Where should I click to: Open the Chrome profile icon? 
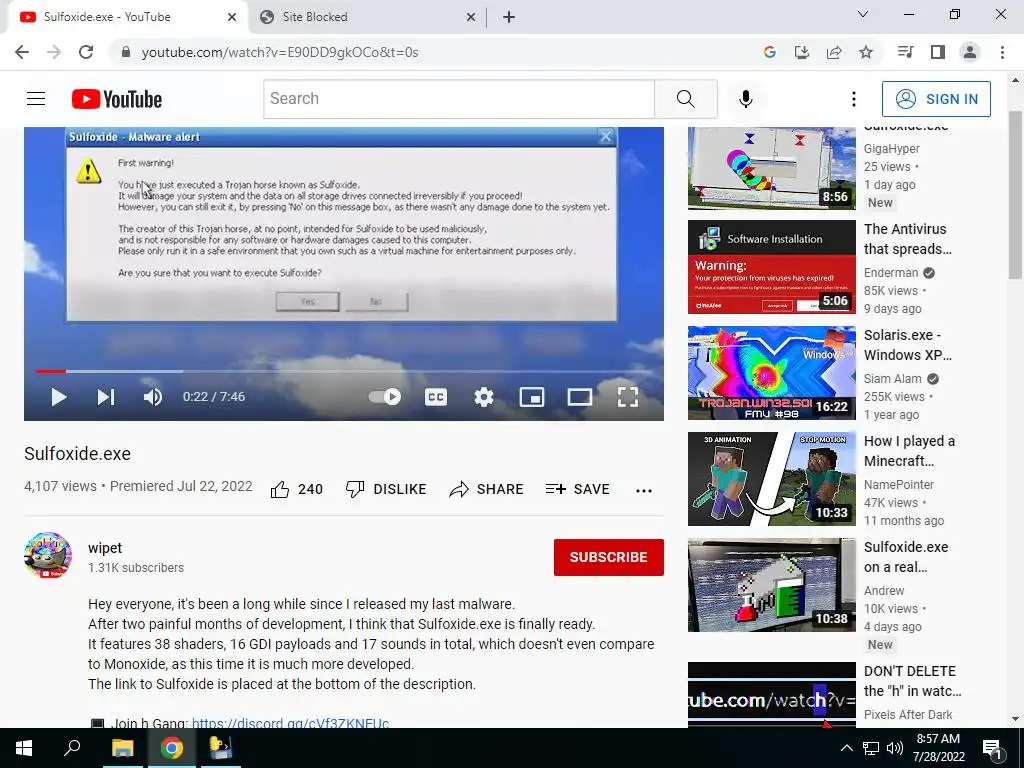[970, 52]
